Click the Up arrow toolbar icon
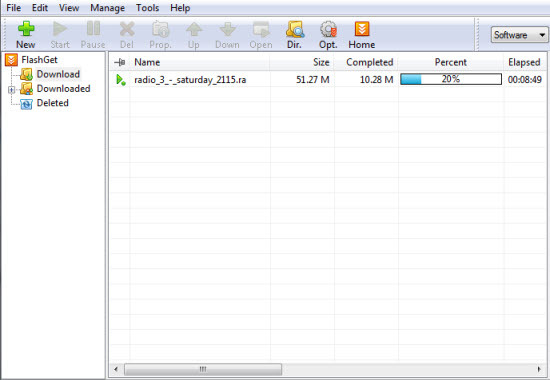 pos(194,29)
